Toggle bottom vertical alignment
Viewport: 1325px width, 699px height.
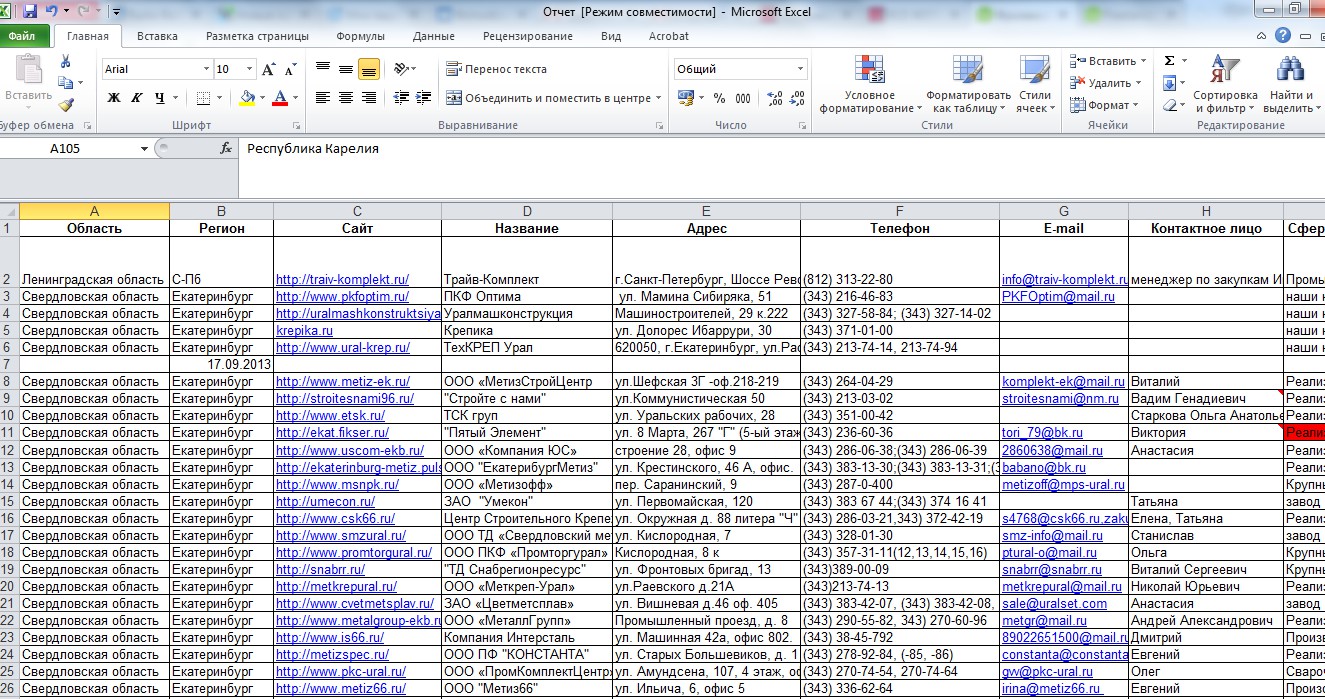click(x=368, y=69)
